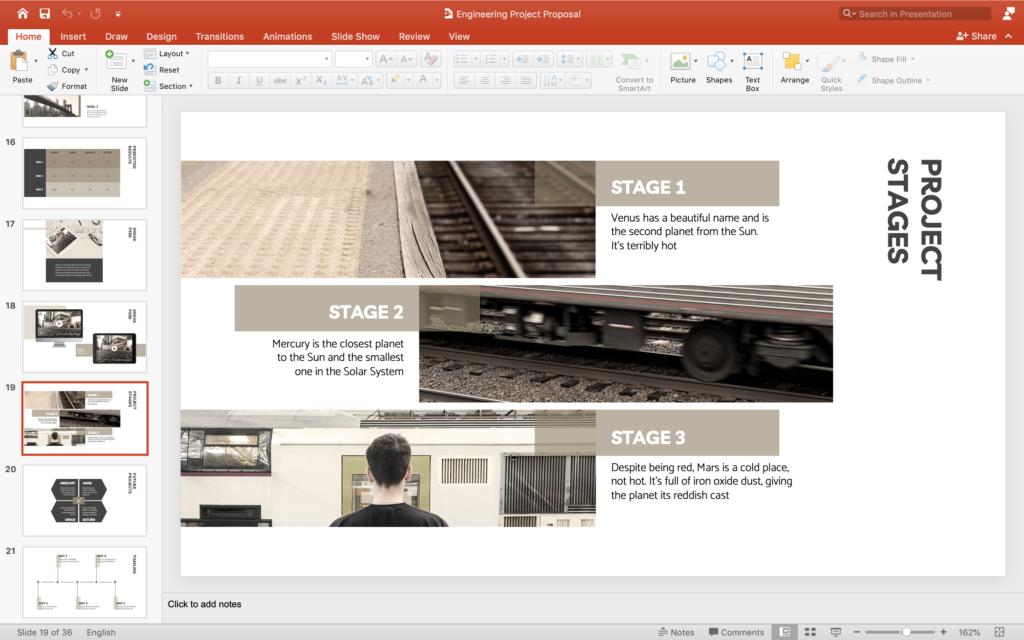Insert a Text Box

click(752, 71)
